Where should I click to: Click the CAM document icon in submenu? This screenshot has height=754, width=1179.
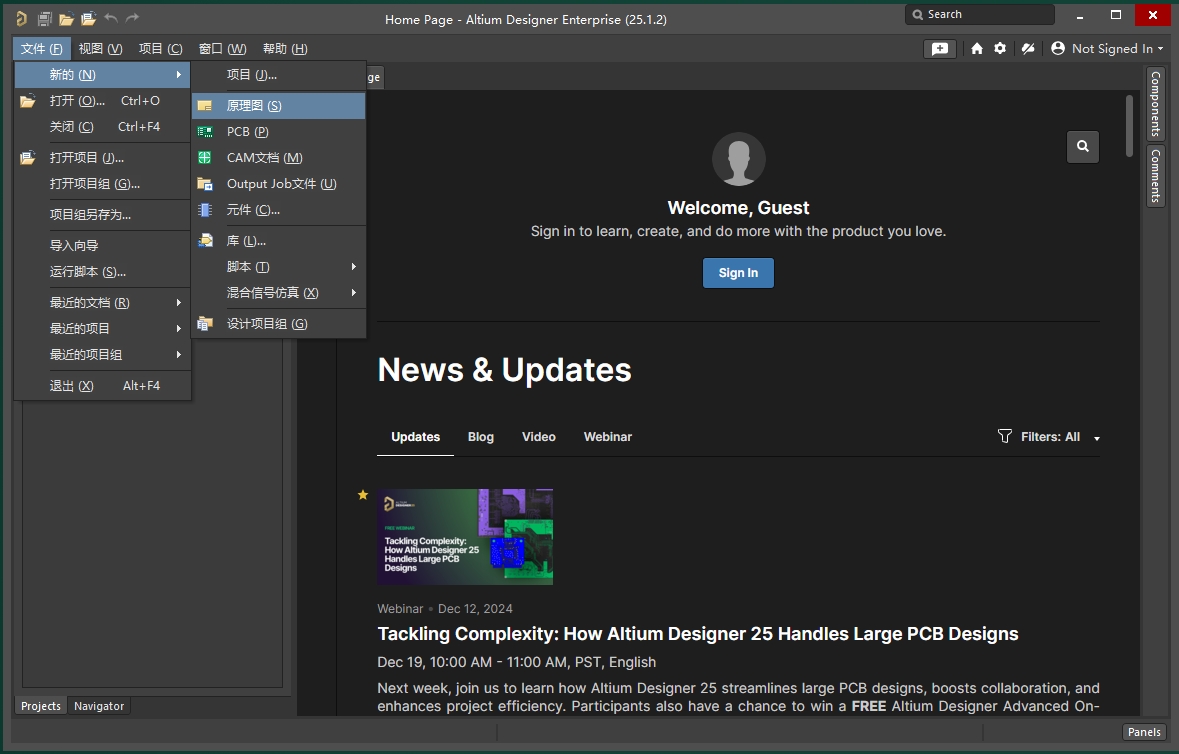click(205, 158)
